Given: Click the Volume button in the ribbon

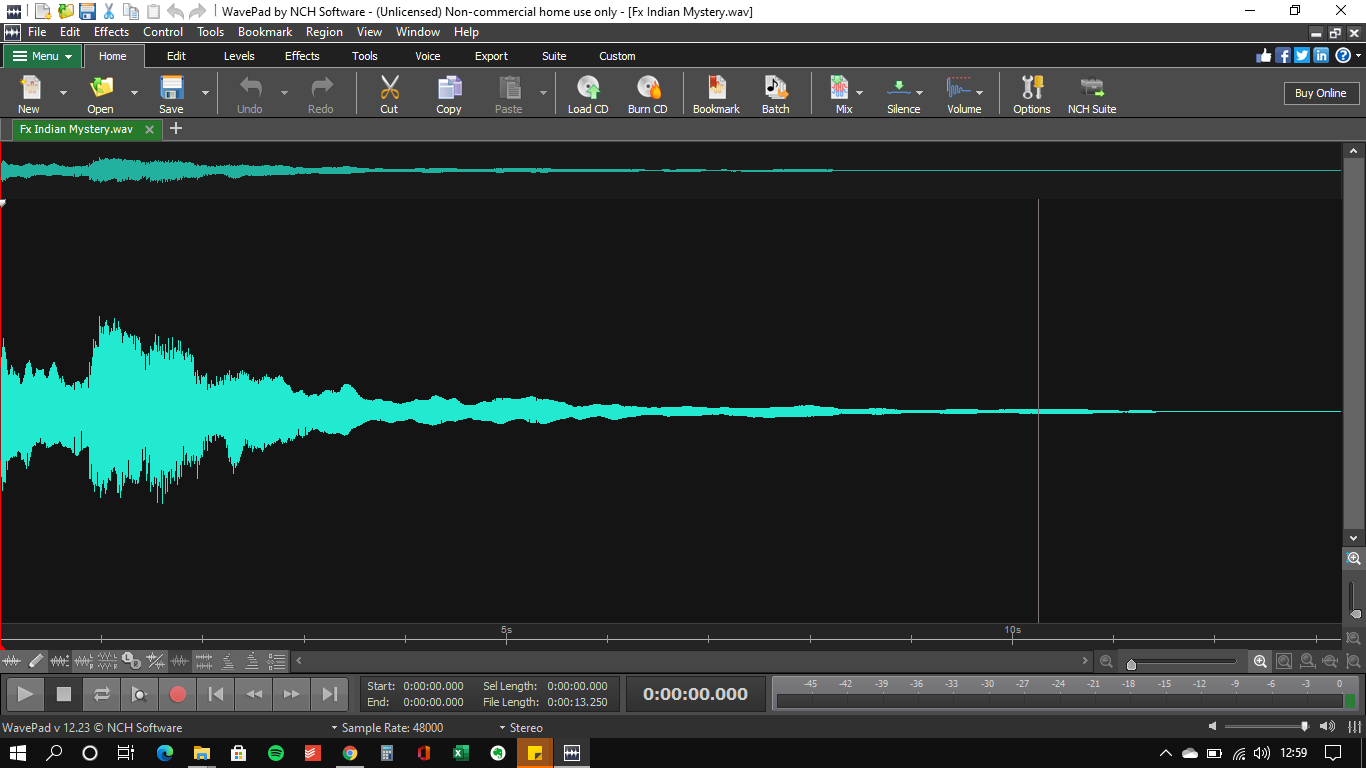Looking at the screenshot, I should pyautogui.click(x=964, y=94).
